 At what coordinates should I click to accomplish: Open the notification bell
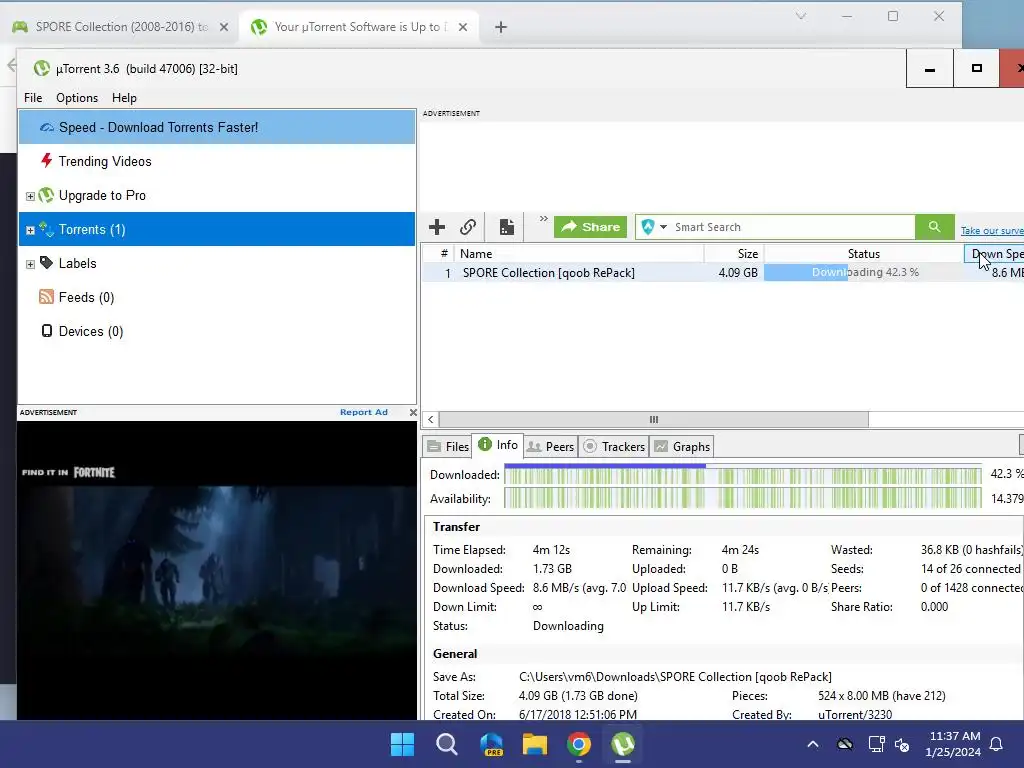997,744
